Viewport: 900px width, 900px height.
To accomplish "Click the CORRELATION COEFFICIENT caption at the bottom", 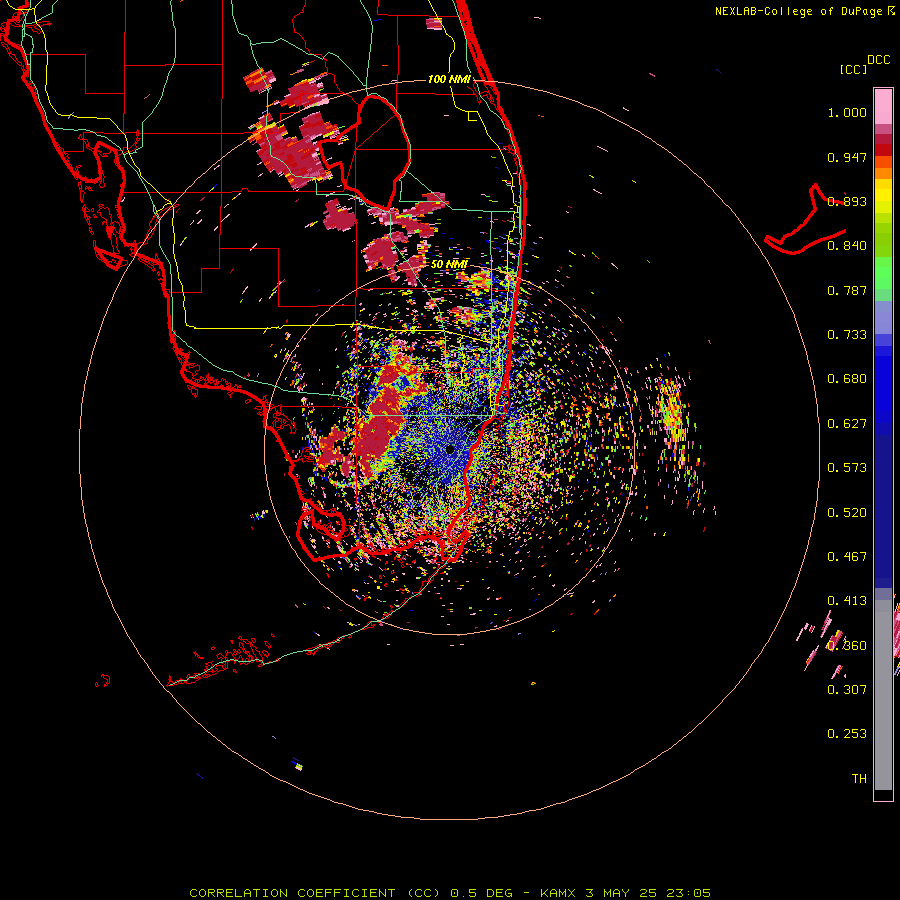I will click(450, 893).
